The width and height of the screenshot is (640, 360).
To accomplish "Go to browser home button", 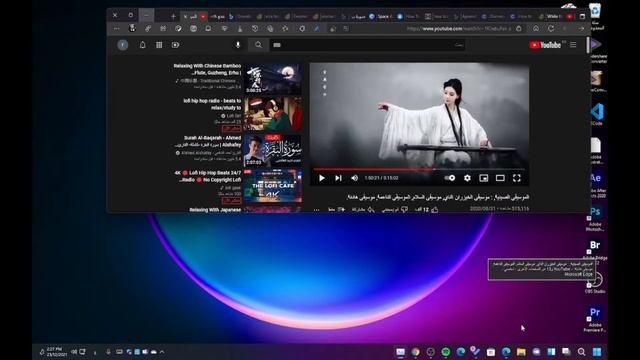I will pyautogui.click(x=536, y=29).
